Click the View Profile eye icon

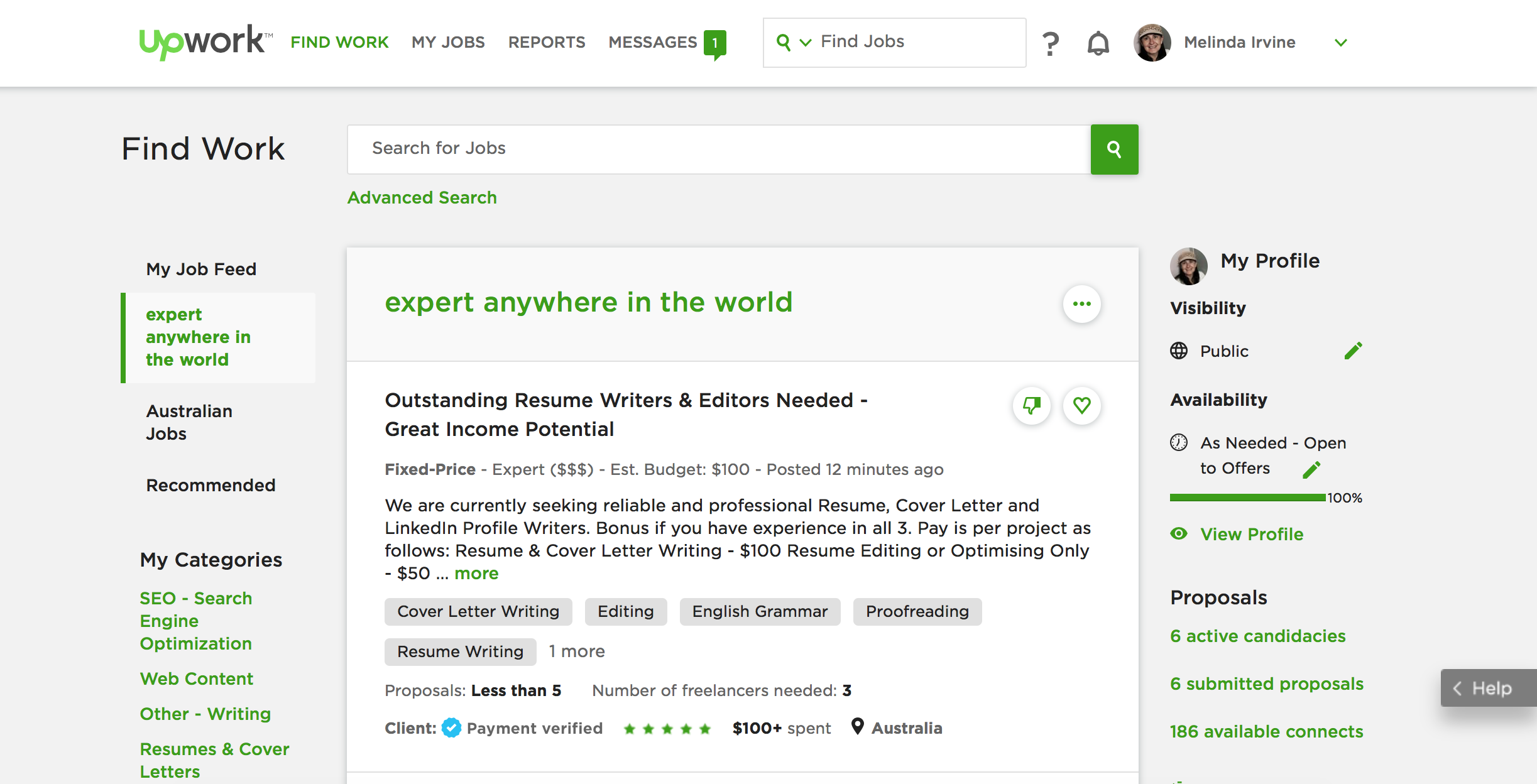pos(1179,533)
